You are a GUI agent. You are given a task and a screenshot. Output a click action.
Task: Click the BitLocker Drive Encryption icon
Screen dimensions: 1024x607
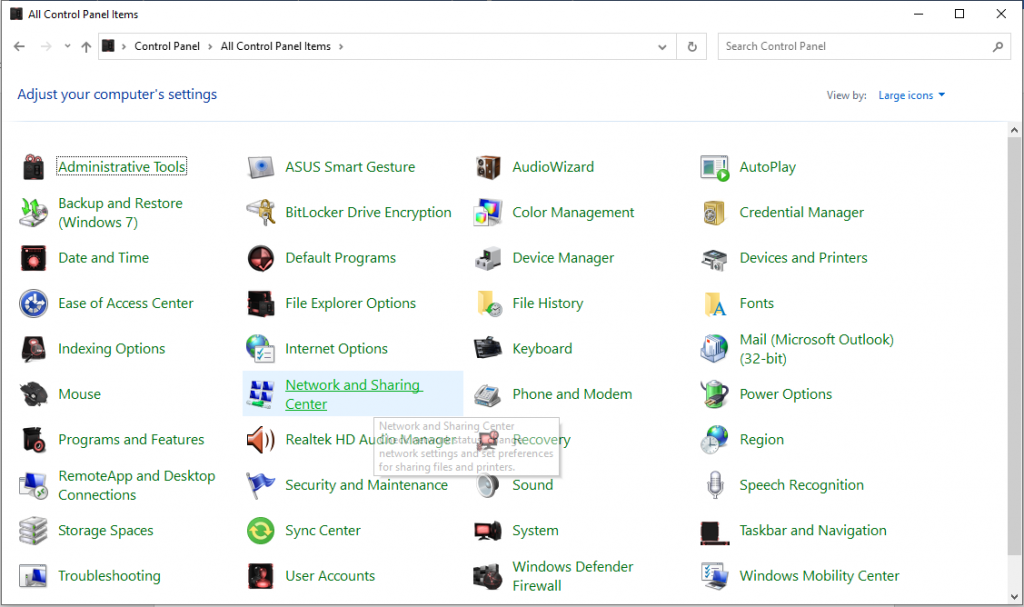(261, 213)
